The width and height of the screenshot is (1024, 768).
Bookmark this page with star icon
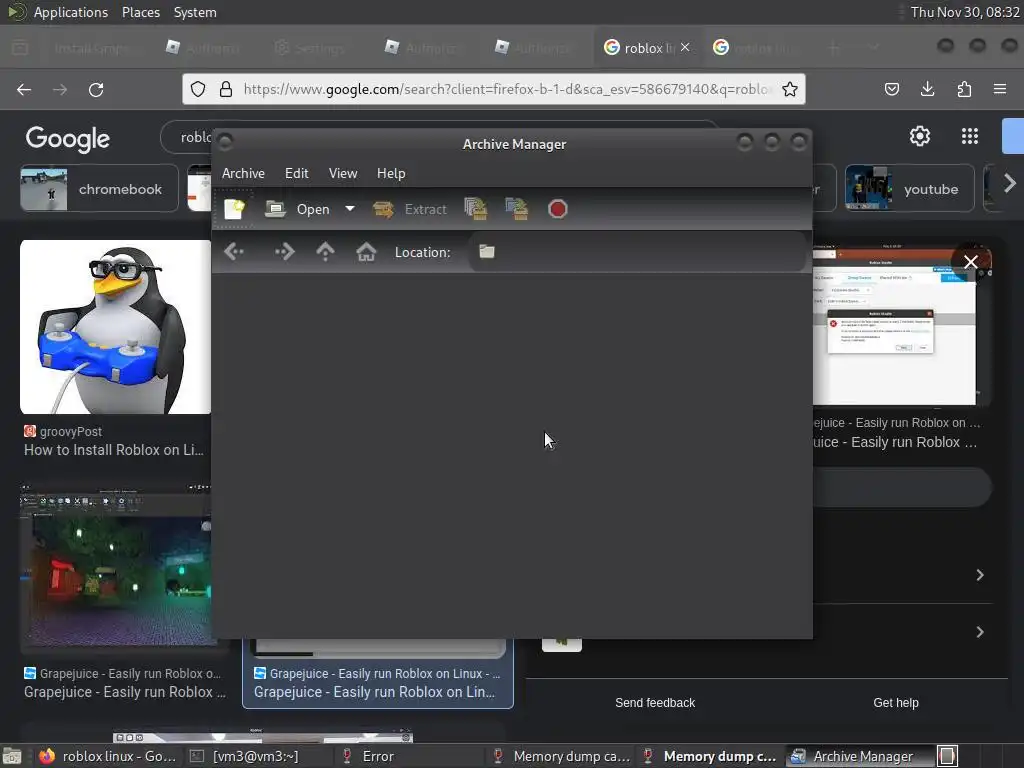click(x=790, y=89)
